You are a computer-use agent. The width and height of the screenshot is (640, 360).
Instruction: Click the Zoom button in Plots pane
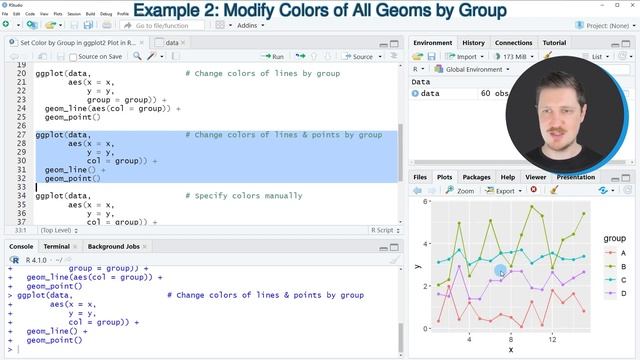[460, 191]
